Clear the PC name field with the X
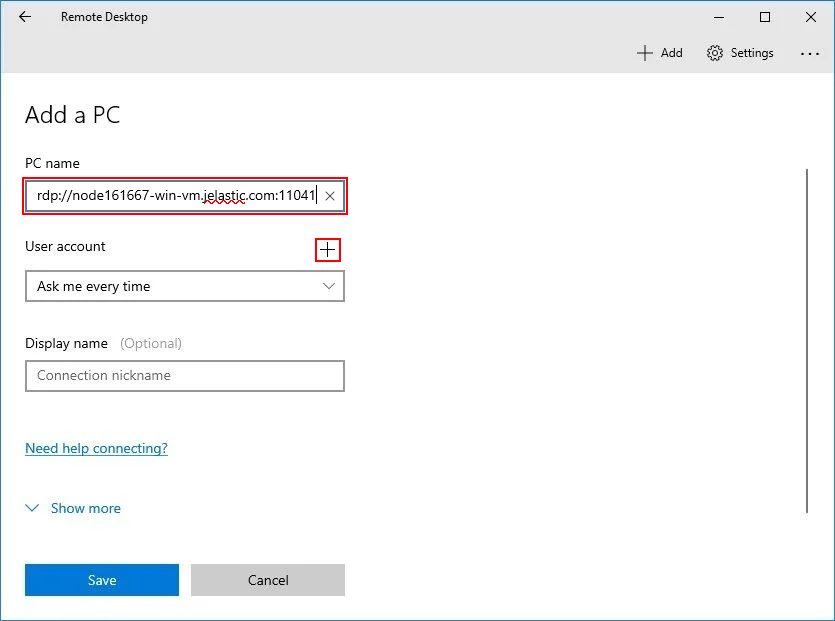 [x=330, y=196]
